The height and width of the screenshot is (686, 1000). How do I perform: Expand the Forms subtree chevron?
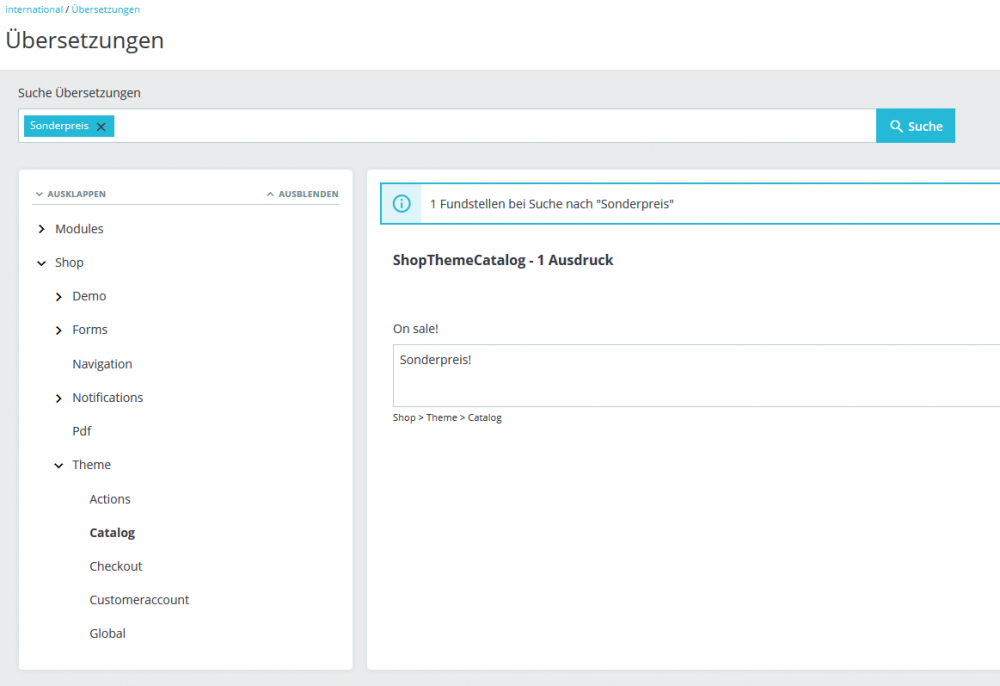pyautogui.click(x=58, y=330)
